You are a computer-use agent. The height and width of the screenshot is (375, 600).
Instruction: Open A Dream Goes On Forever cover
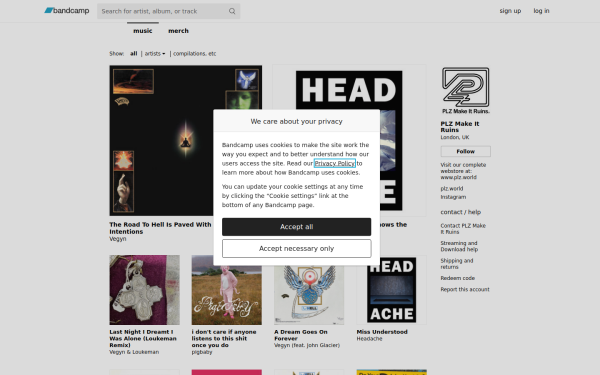point(309,290)
